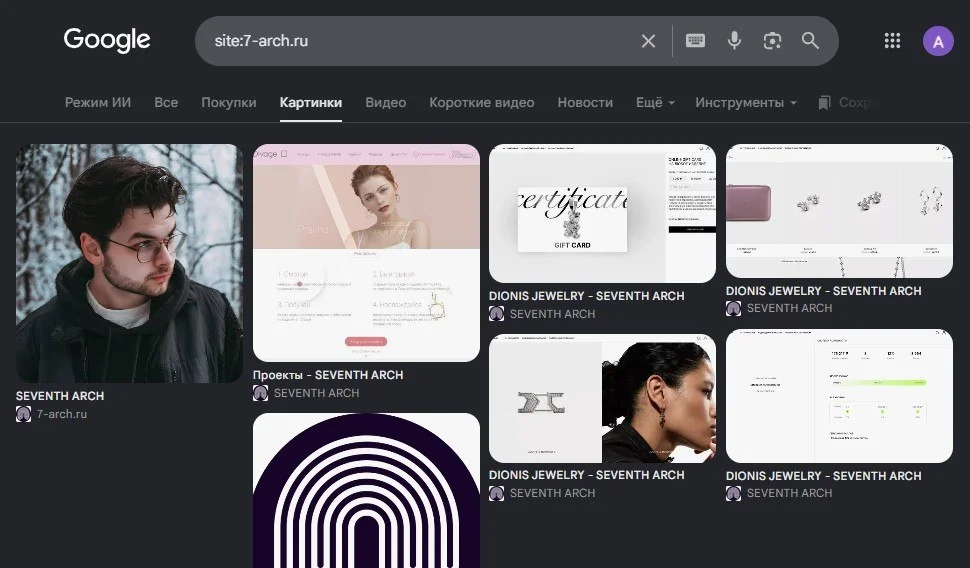This screenshot has height=568, width=970.
Task: Open the account avatar with letter A
Action: coord(938,41)
